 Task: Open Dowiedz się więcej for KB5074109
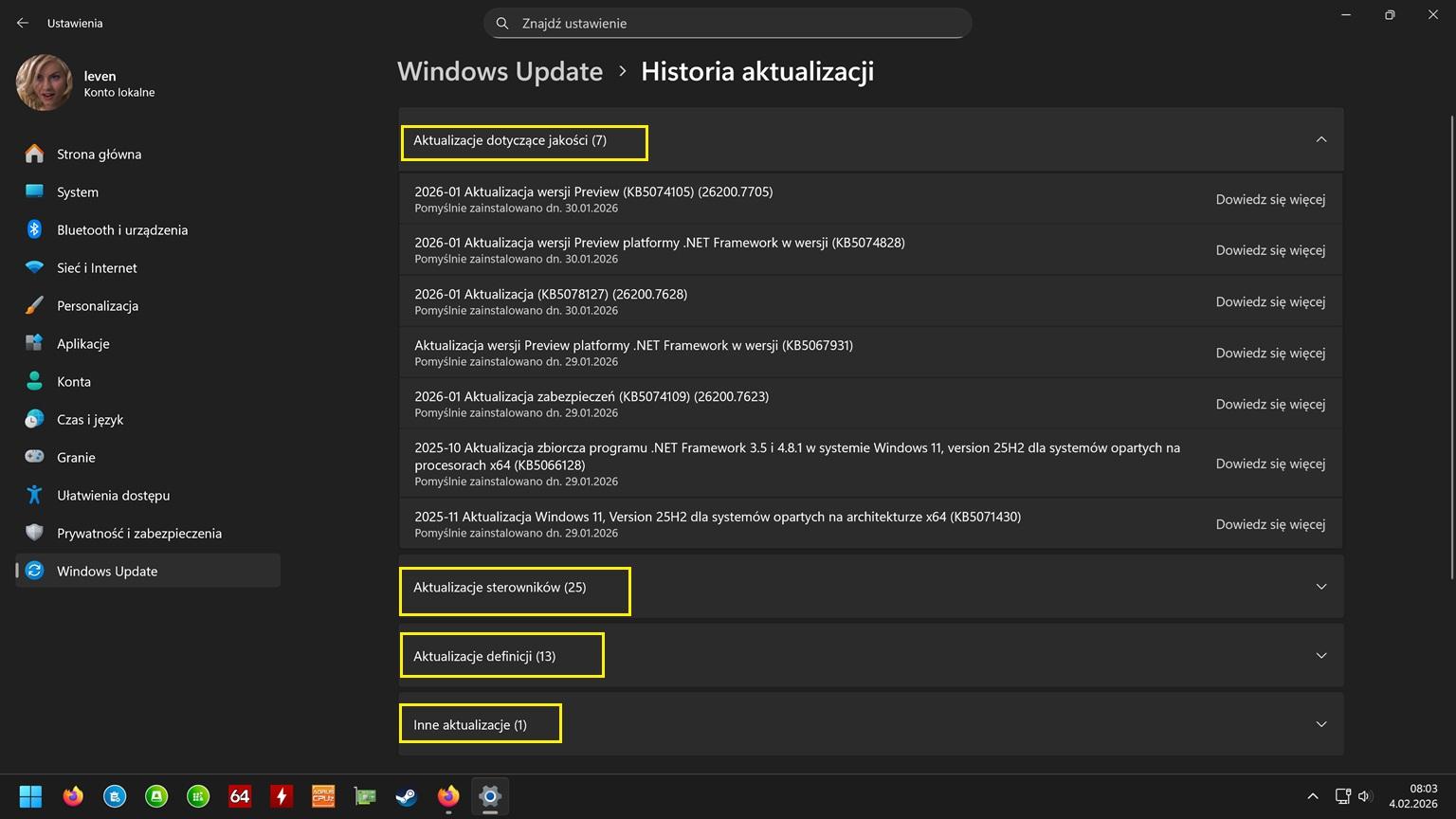tap(1270, 404)
